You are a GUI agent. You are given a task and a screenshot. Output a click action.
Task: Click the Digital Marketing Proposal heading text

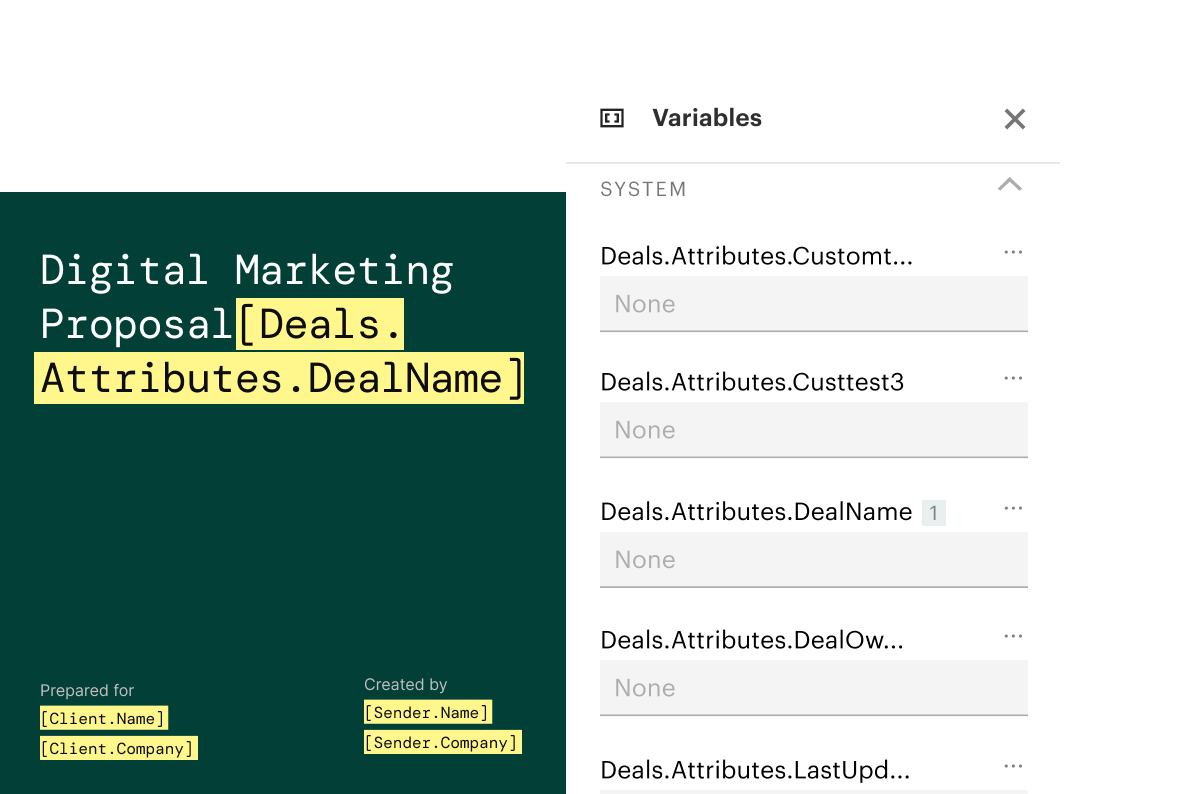[247, 297]
